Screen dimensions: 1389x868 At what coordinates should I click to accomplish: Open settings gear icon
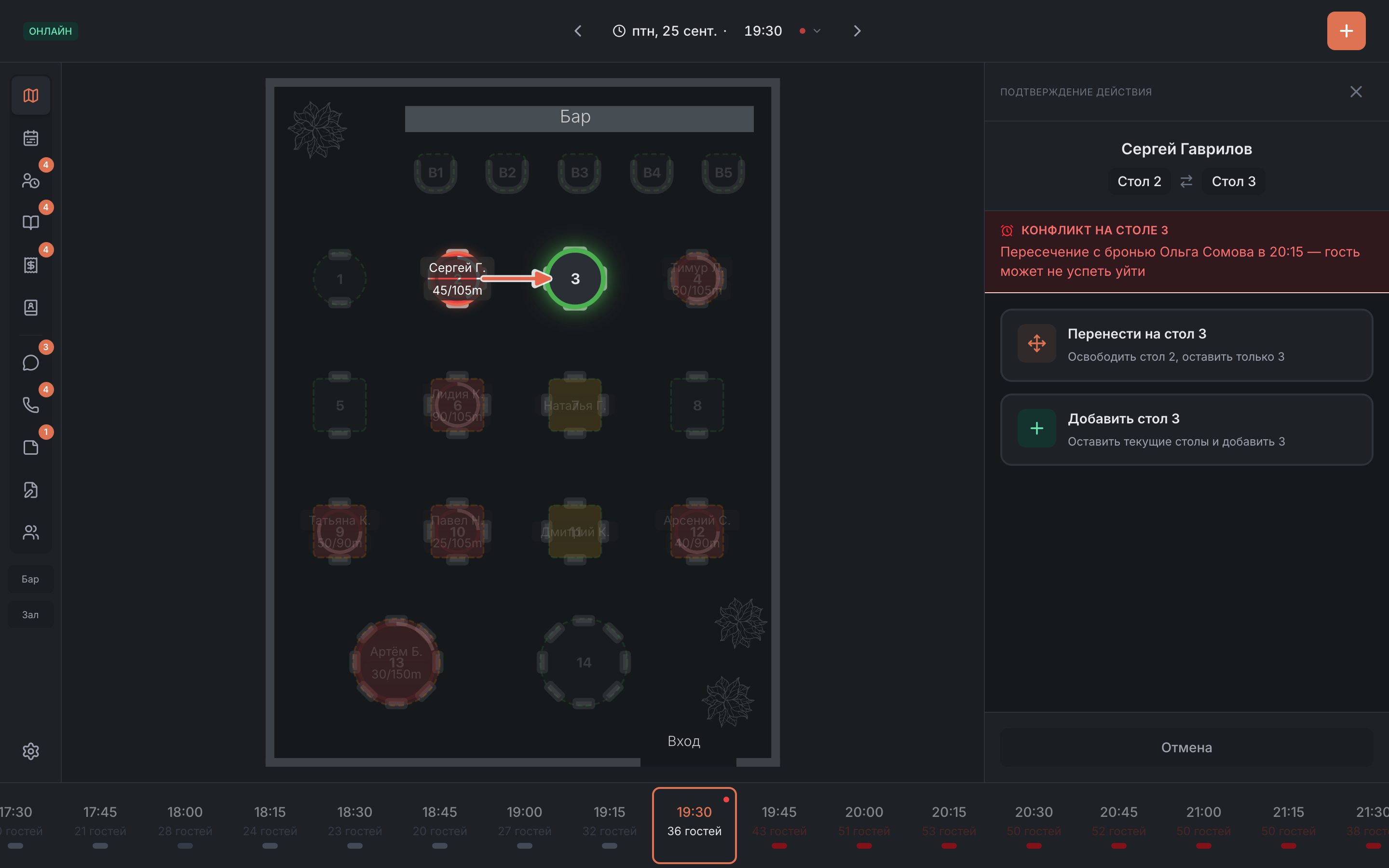click(30, 751)
